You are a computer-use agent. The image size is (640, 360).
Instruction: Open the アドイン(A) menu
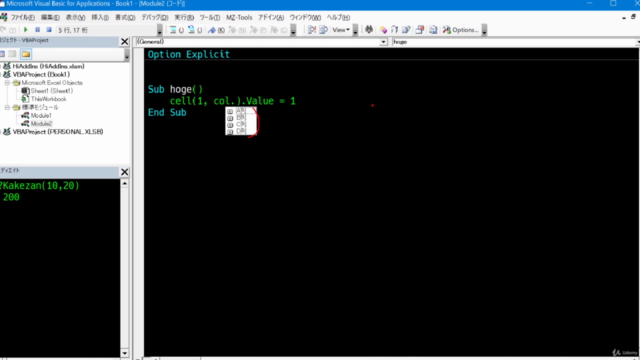[x=271, y=18]
